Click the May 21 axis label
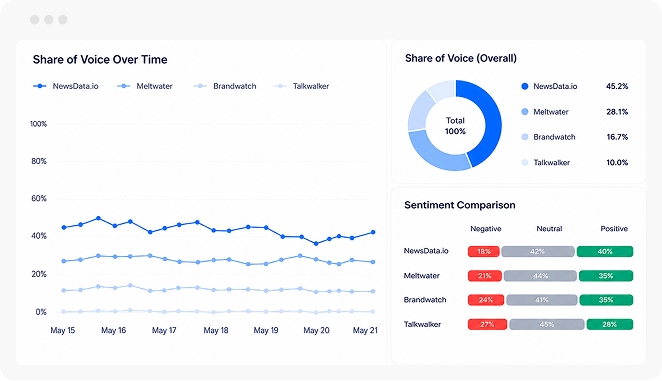 click(x=365, y=330)
